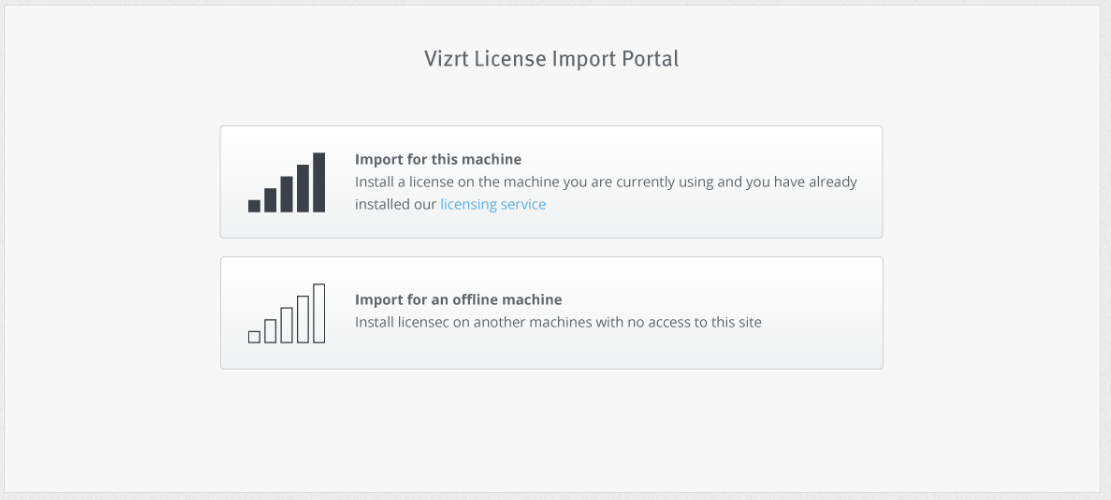Click the Vizrt License Import Portal title
The width and height of the screenshot is (1111, 500).
pos(551,59)
